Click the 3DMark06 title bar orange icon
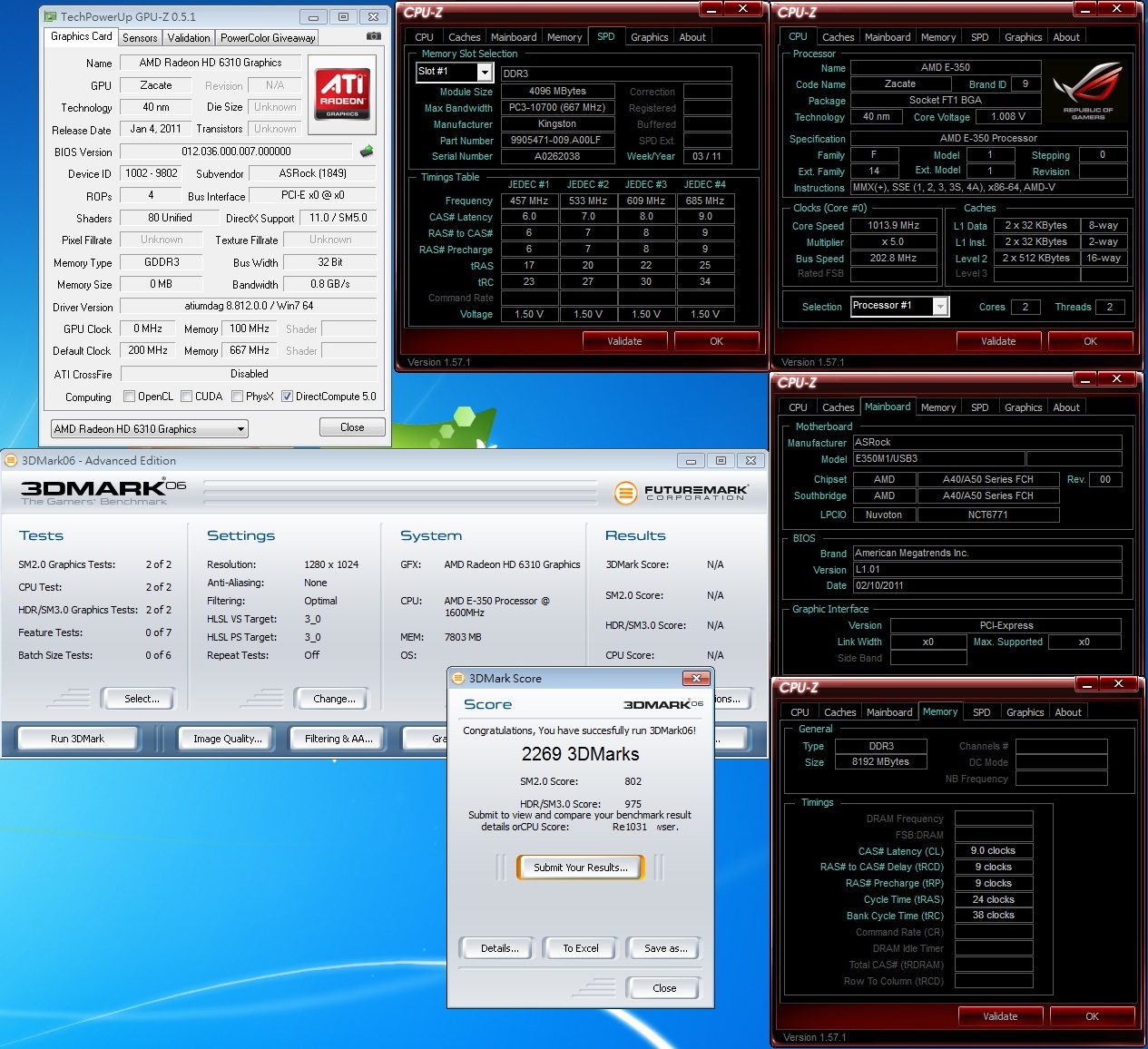 (x=11, y=460)
